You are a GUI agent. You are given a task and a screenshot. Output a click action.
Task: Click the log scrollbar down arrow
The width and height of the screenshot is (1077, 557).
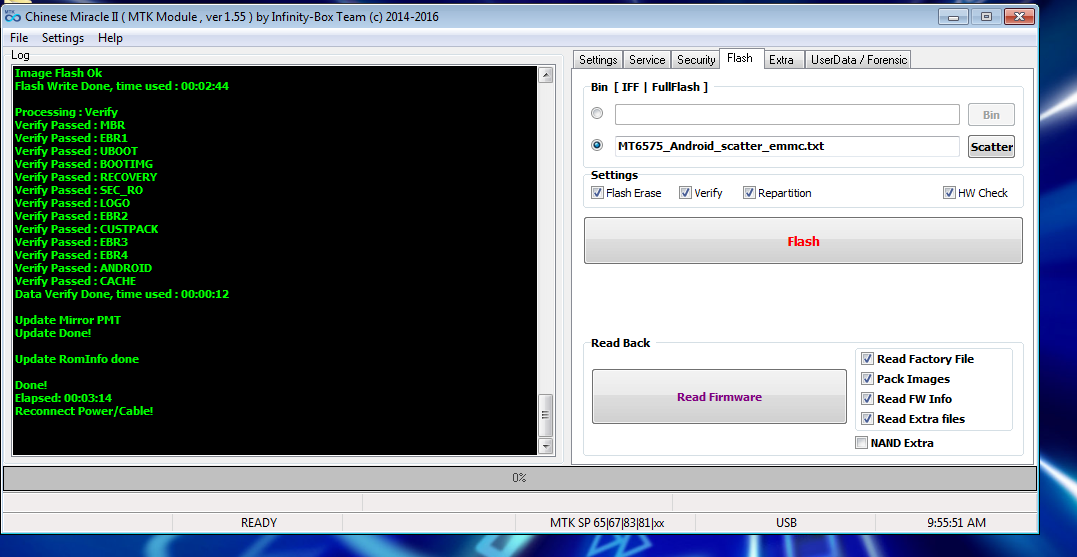coord(545,445)
